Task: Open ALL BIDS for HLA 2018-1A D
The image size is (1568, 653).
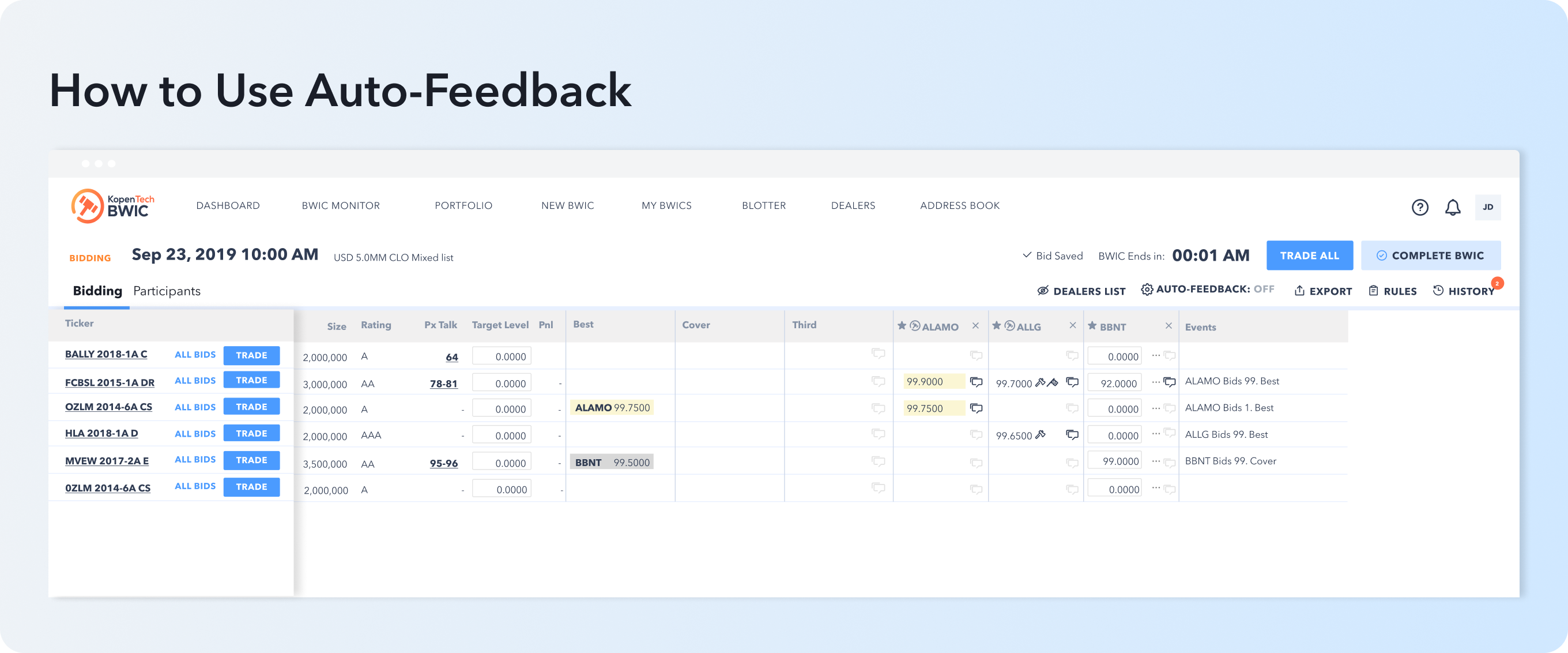Action: 195,434
